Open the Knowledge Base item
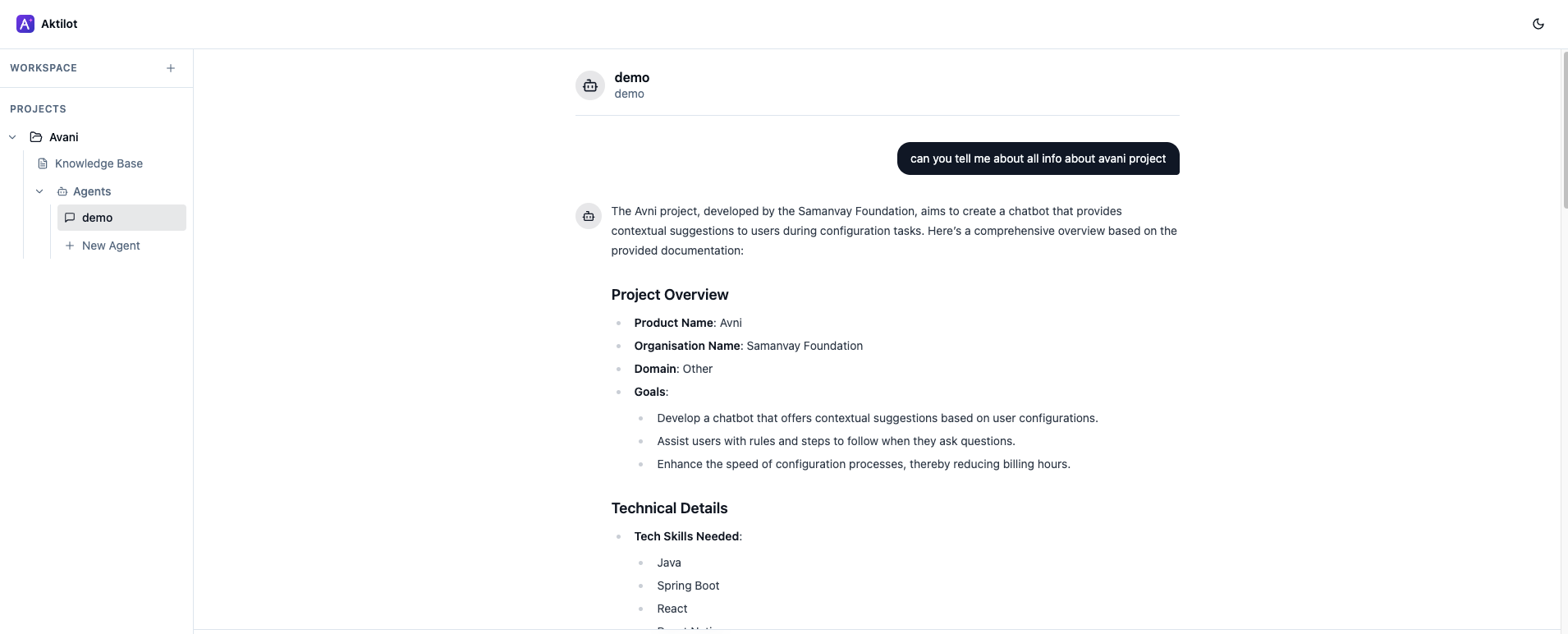Screen dimensions: 1568x634 pyautogui.click(x=99, y=163)
